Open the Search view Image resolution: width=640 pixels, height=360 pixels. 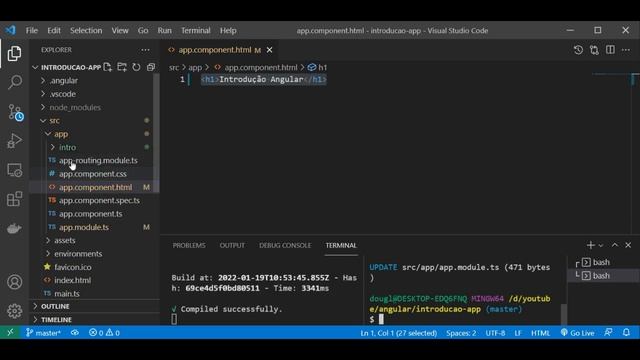[14, 82]
